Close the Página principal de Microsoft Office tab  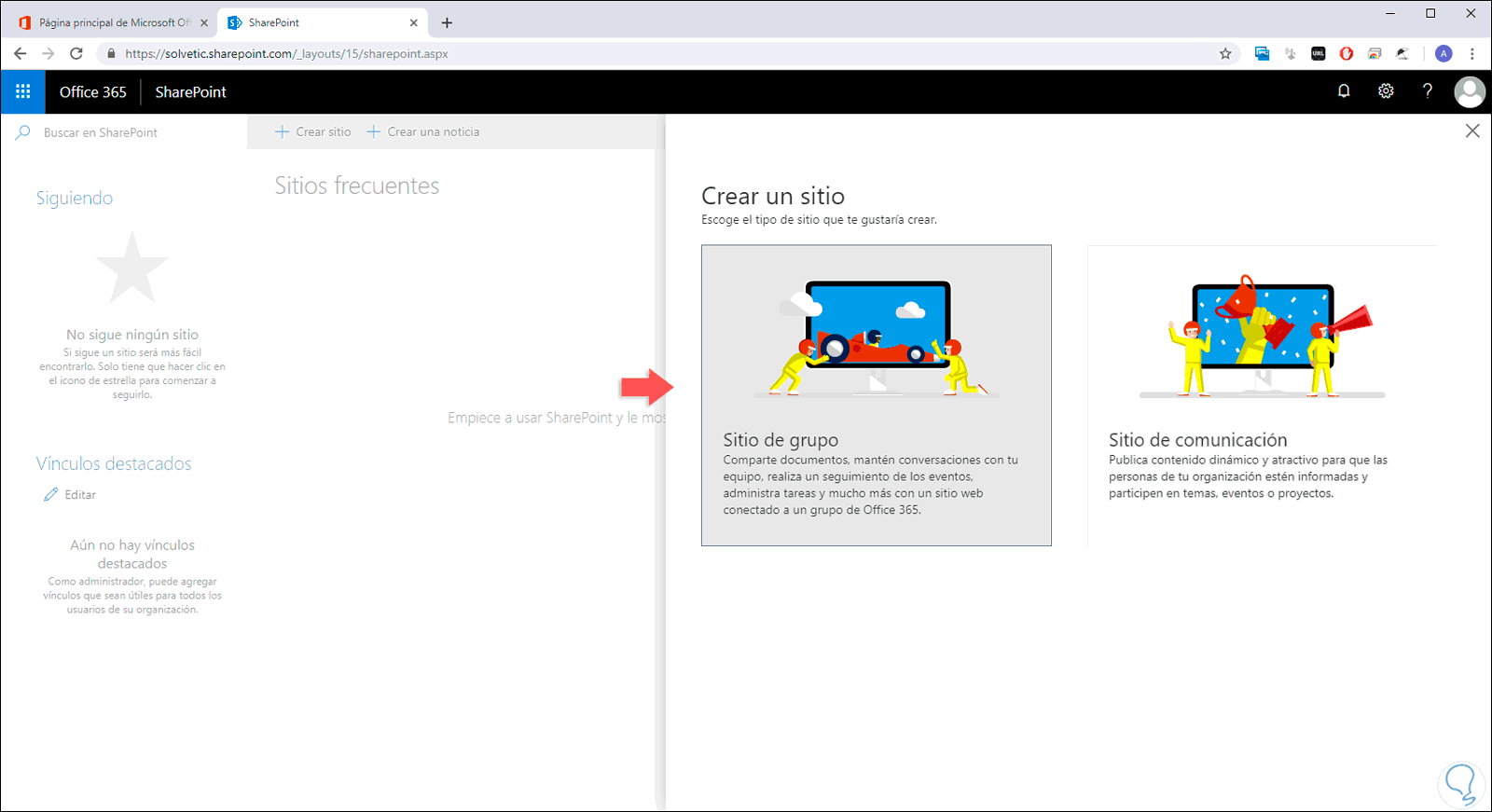click(204, 22)
